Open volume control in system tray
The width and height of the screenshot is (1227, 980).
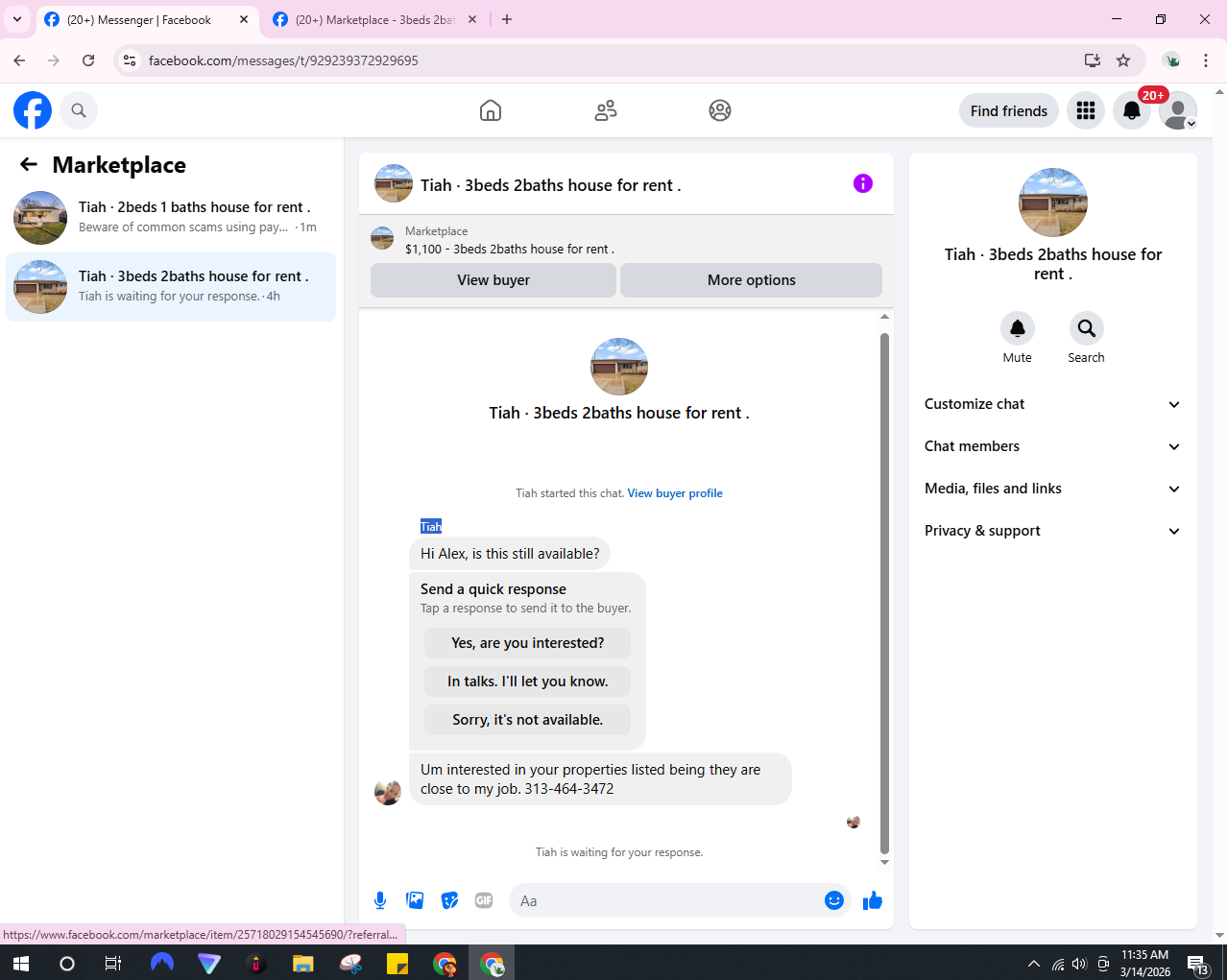pos(1079,963)
